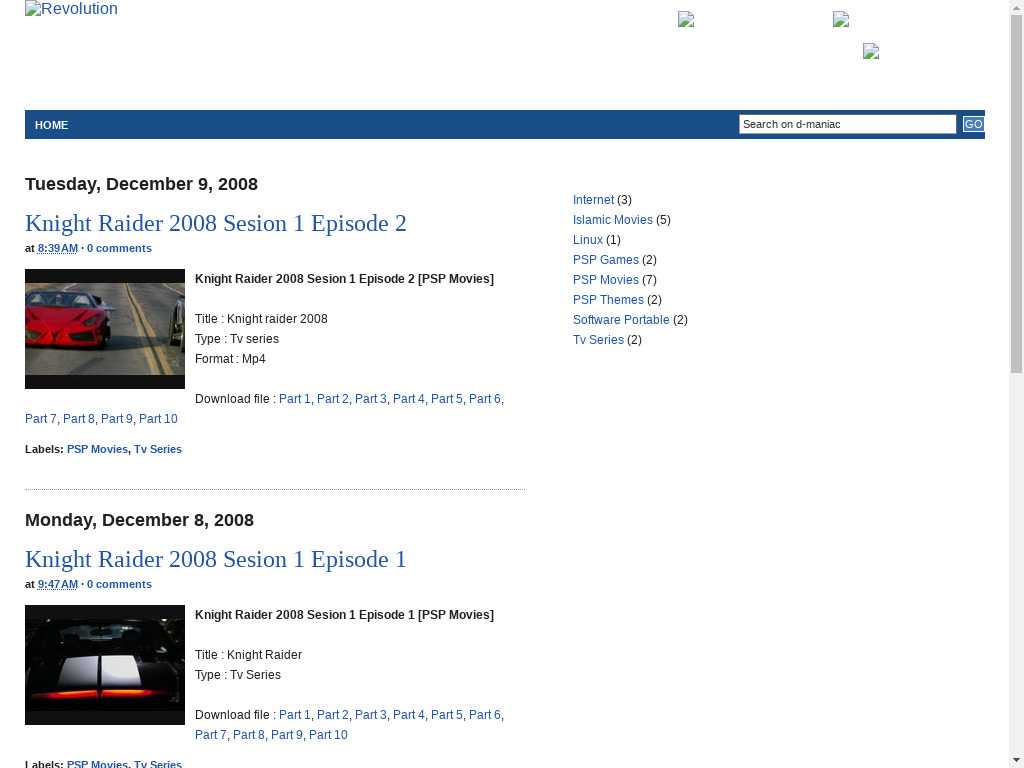This screenshot has height=768, width=1024.
Task: Click the broken image icon at top right
Action: click(x=841, y=19)
